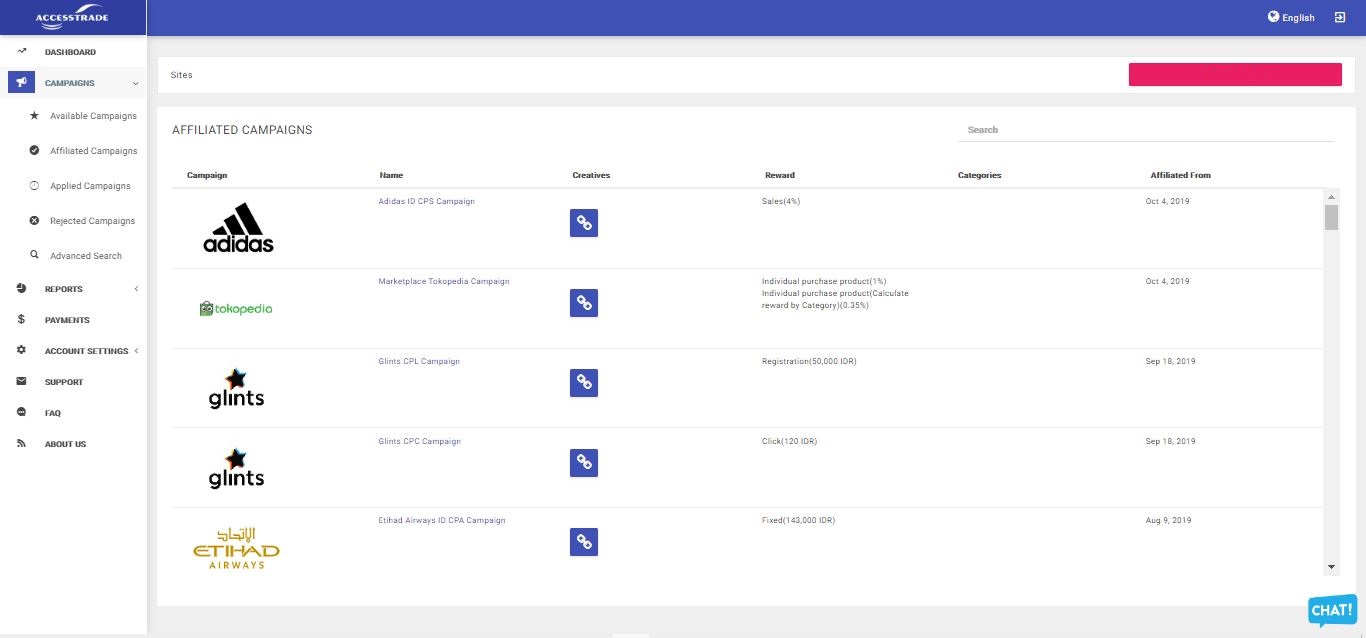The height and width of the screenshot is (638, 1366).
Task: Click the table scrollbar down arrow
Action: (1331, 567)
